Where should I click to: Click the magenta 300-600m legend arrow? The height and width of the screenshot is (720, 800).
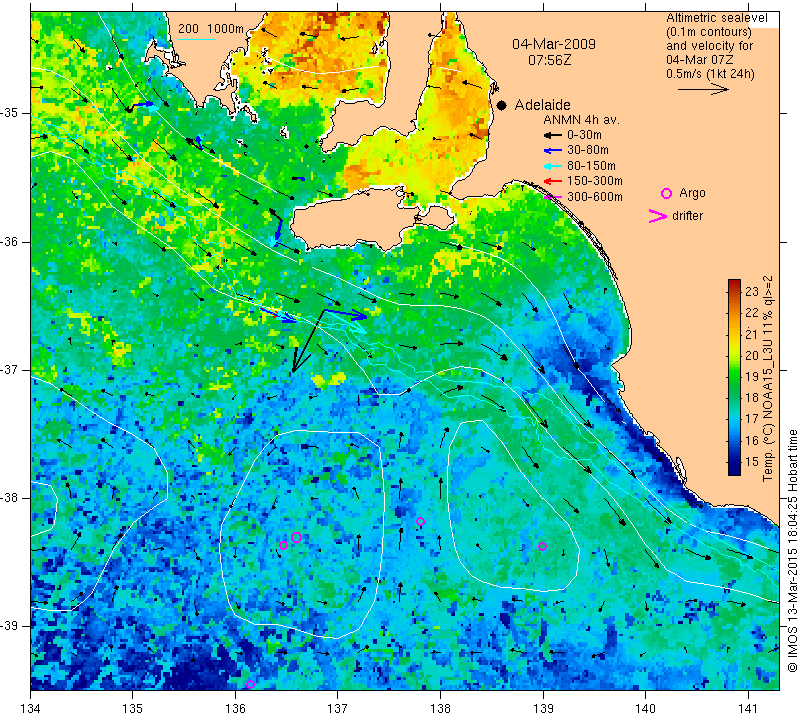[552, 196]
